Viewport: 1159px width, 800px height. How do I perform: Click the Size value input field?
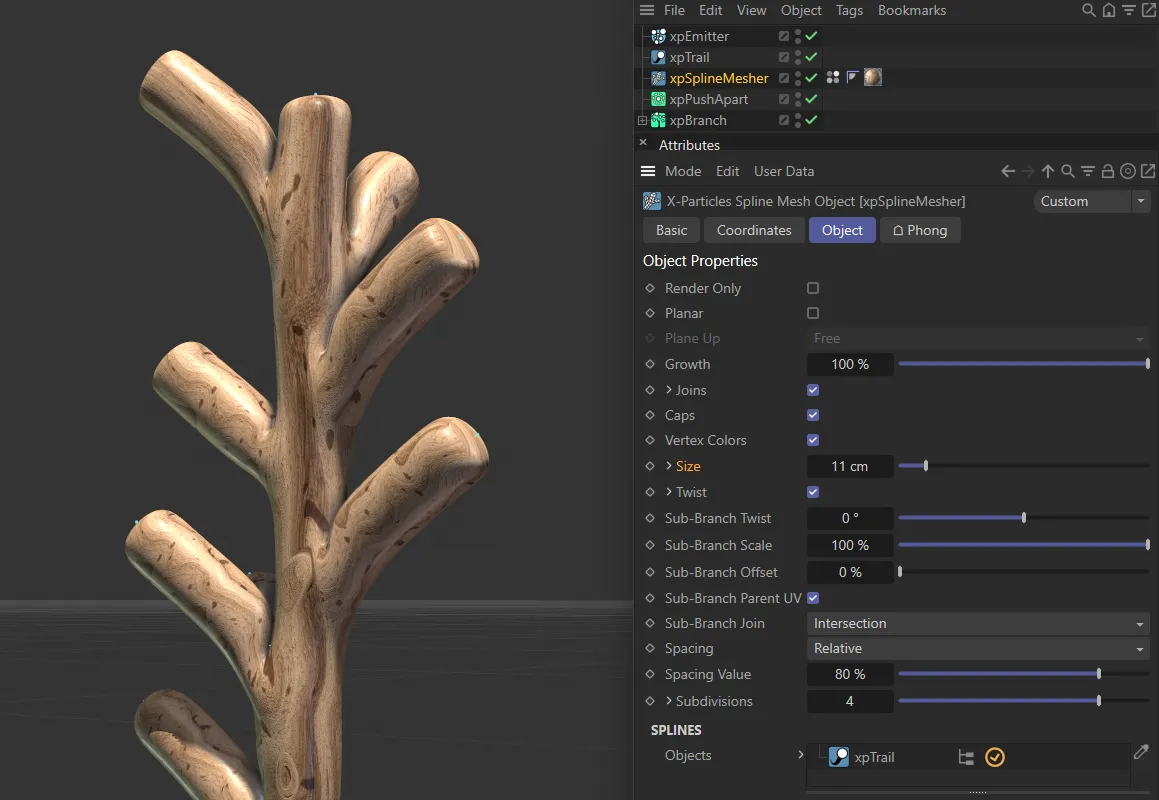pos(849,466)
